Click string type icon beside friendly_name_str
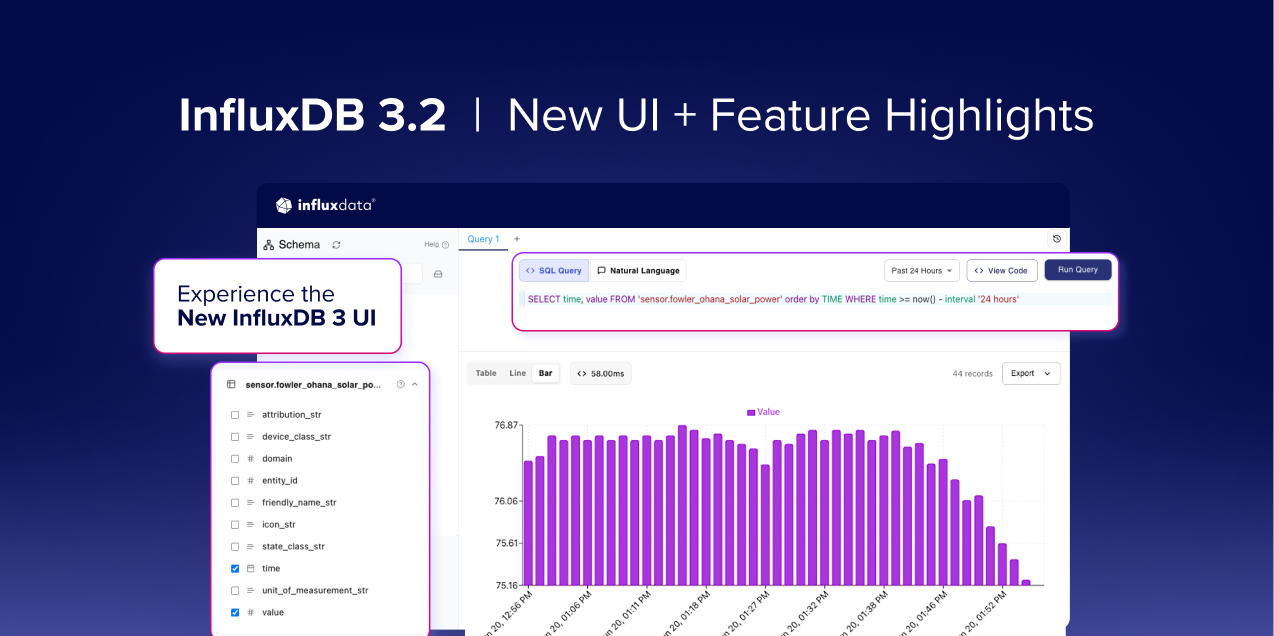Screen dimensions: 1274x636 tap(250, 502)
